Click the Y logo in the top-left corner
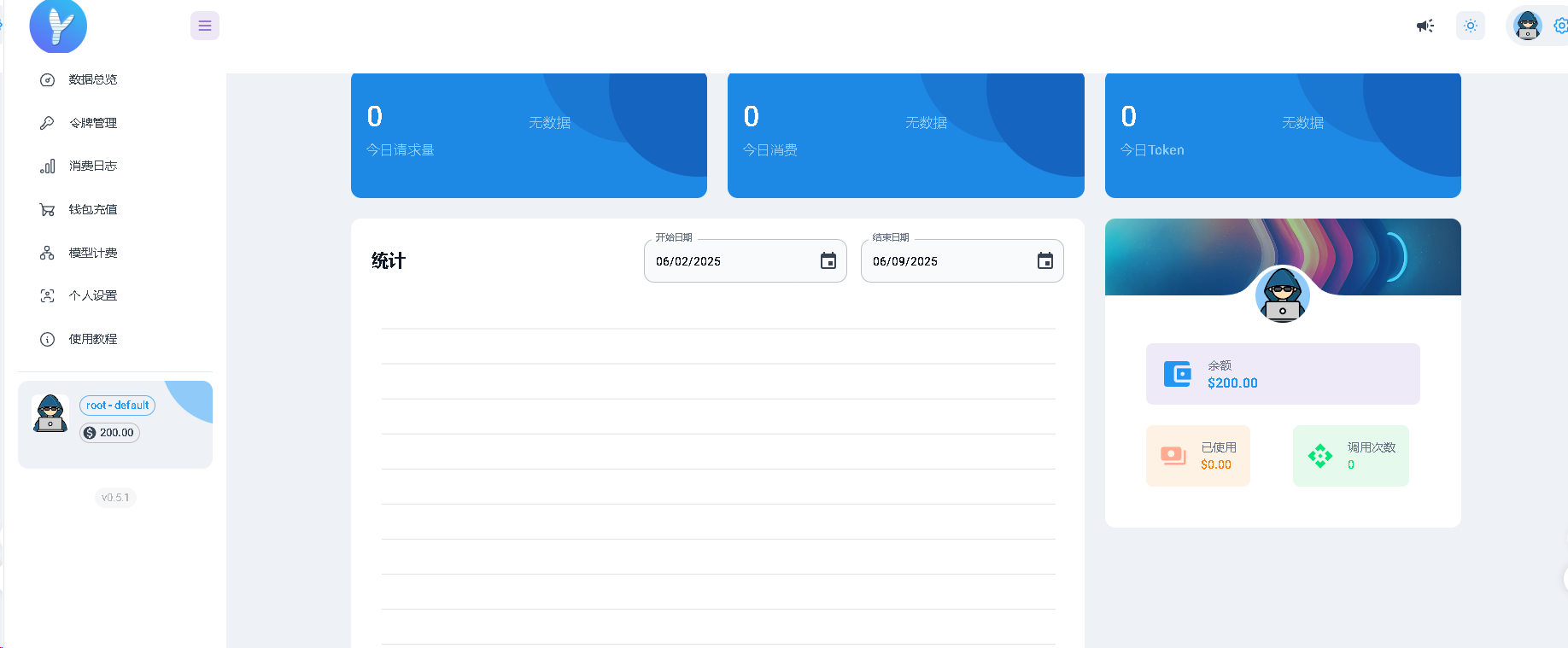Viewport: 1568px width, 648px height. [x=58, y=25]
